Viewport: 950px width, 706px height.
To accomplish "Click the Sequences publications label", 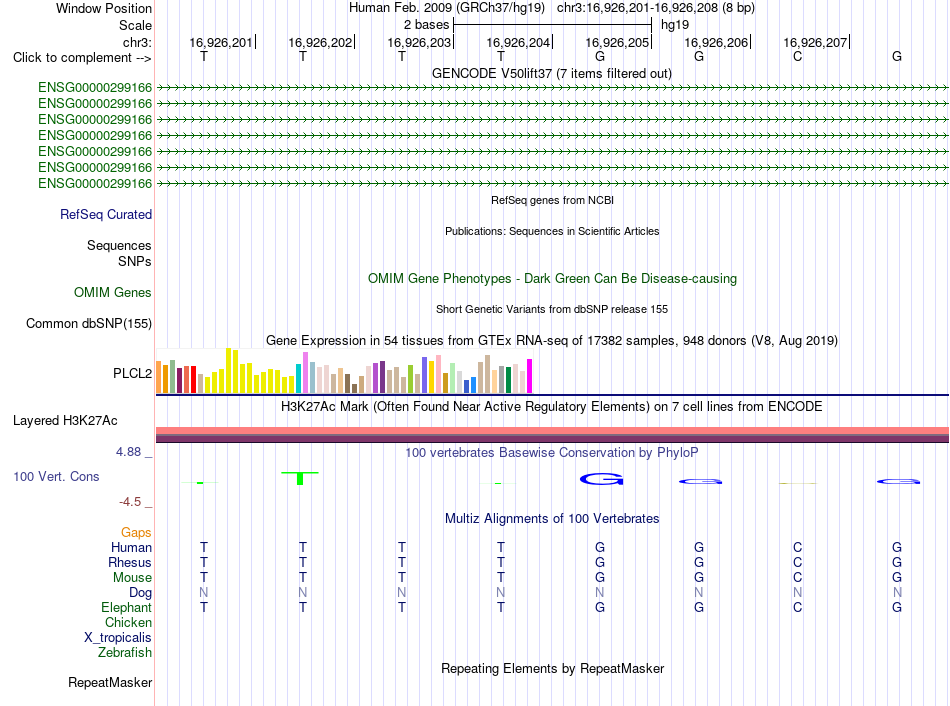I will 119,245.
